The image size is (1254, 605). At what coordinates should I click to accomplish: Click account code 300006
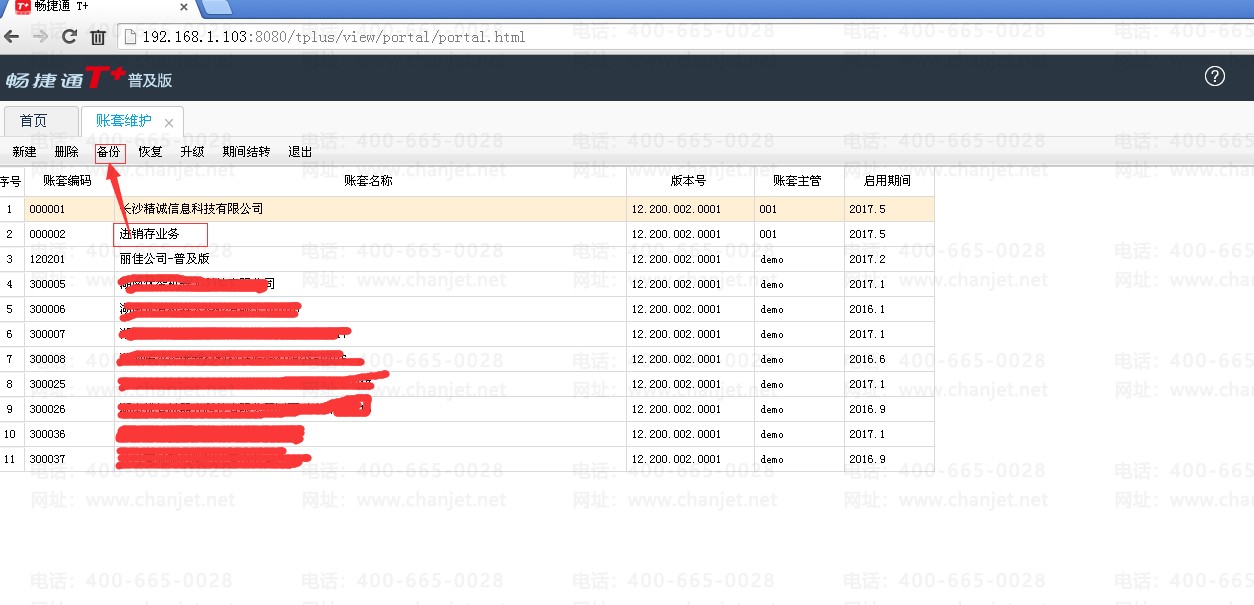coord(47,309)
